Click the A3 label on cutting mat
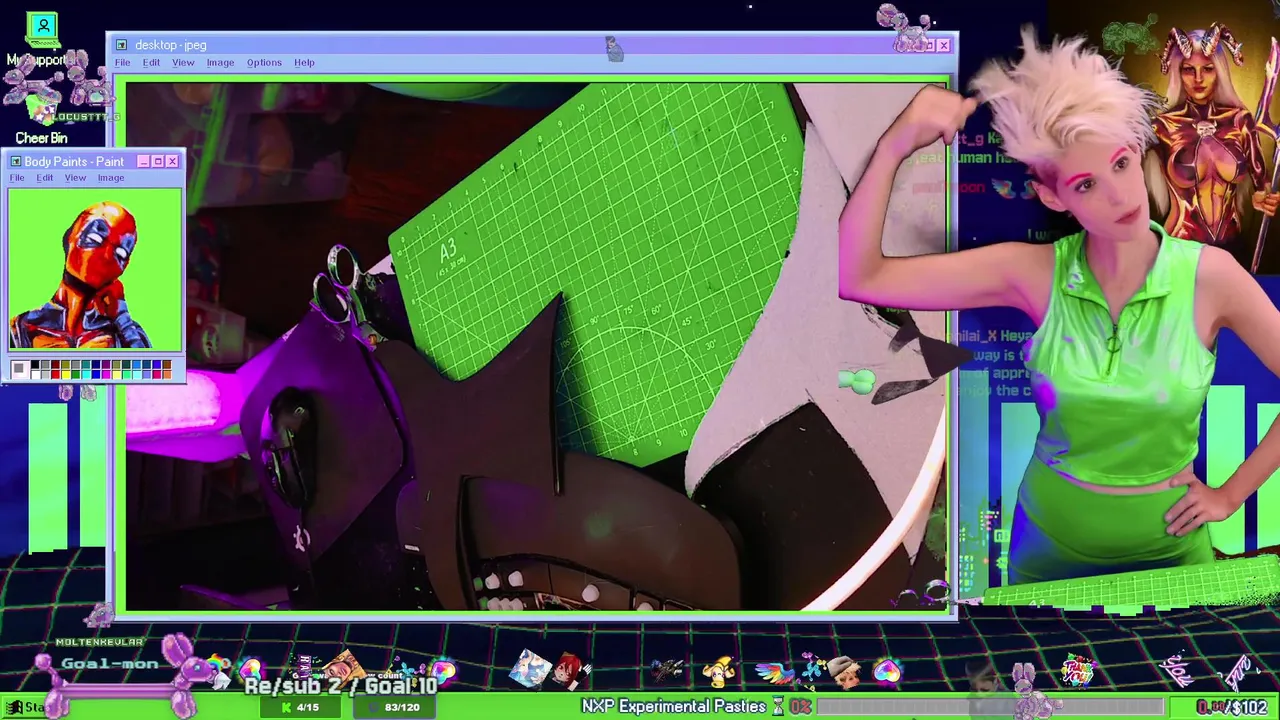Image resolution: width=1280 pixels, height=720 pixels. [x=446, y=250]
